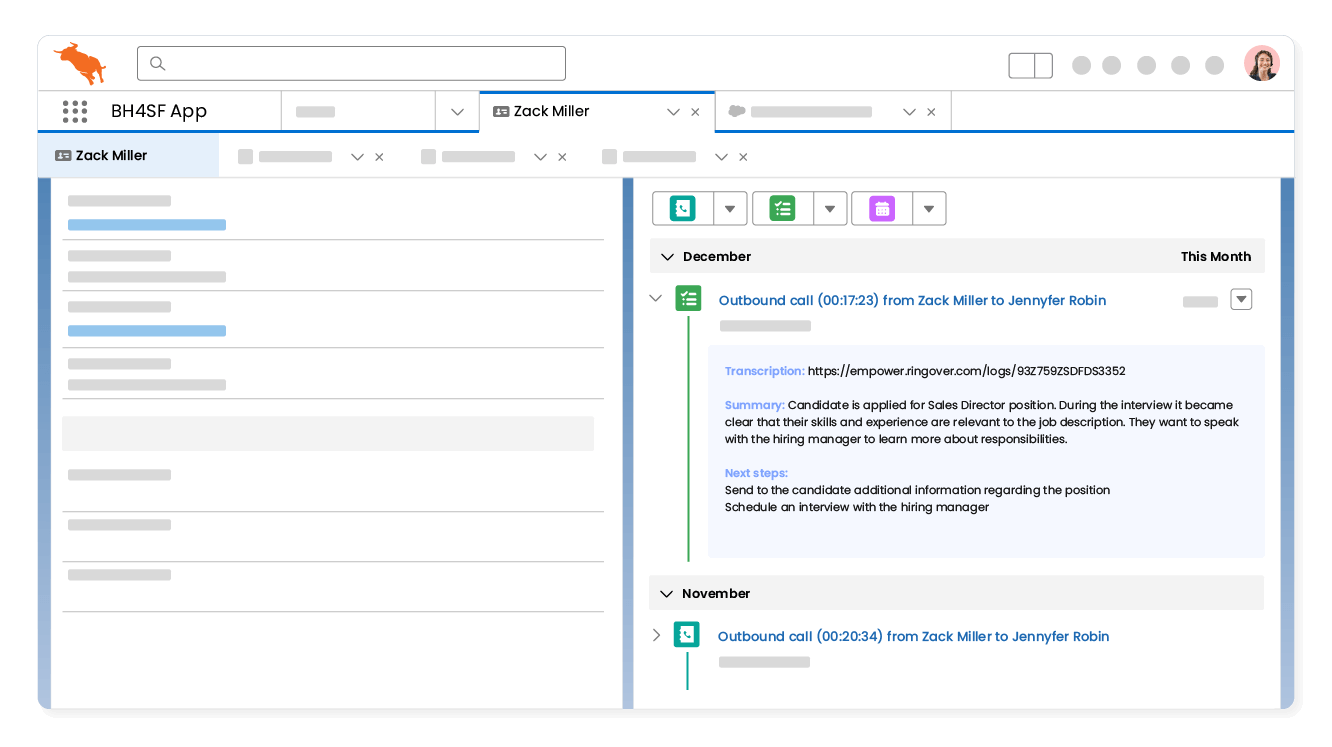Open the December call titled Outbound call from Zack Miller
The width and height of the screenshot is (1332, 747).
[913, 300]
